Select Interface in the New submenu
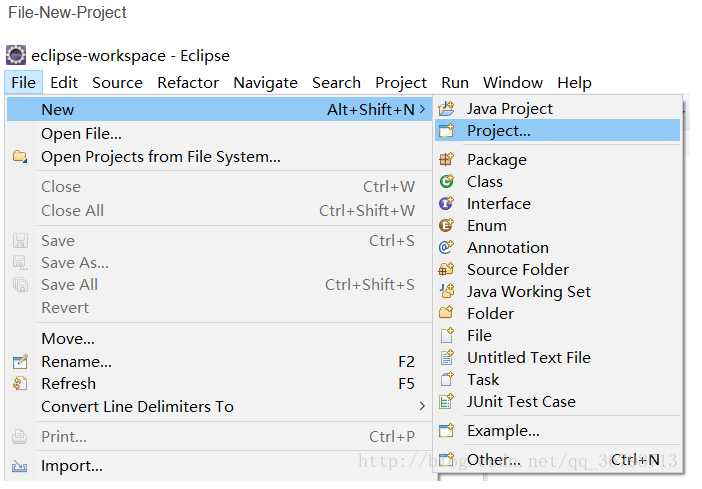702x489 pixels. click(558, 203)
